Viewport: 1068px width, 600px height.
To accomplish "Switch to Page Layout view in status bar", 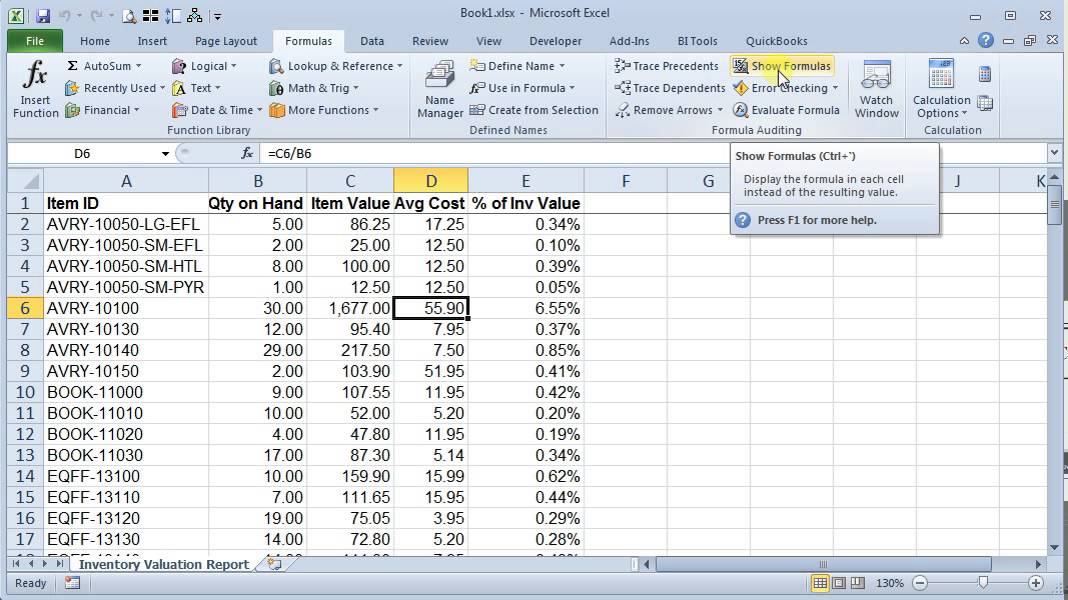I will pos(839,583).
